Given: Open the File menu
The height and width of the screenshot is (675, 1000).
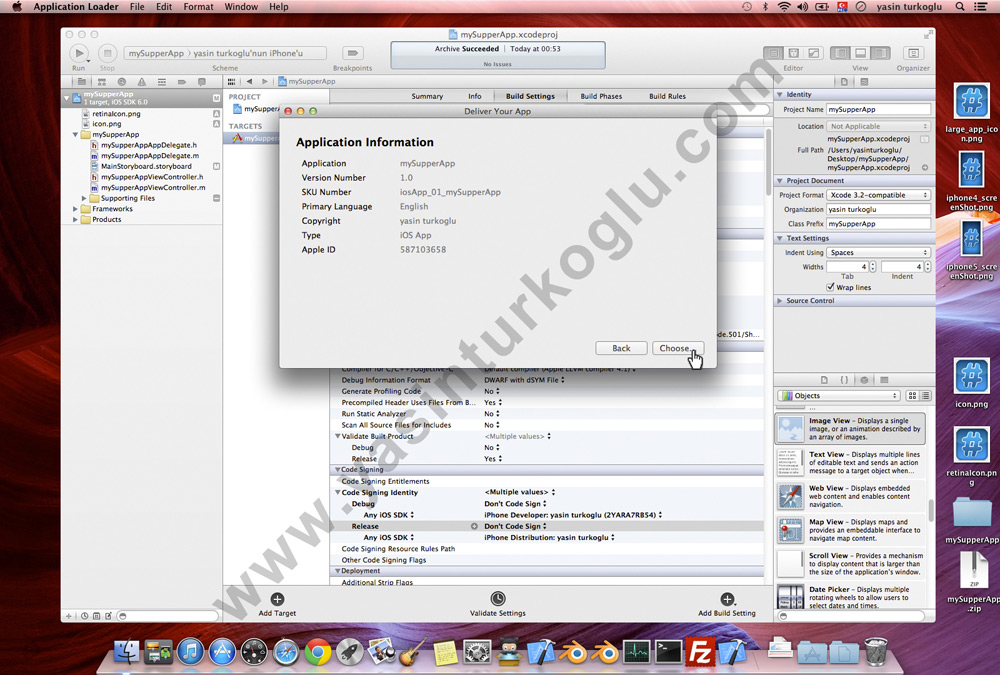Looking at the screenshot, I should pyautogui.click(x=137, y=6).
